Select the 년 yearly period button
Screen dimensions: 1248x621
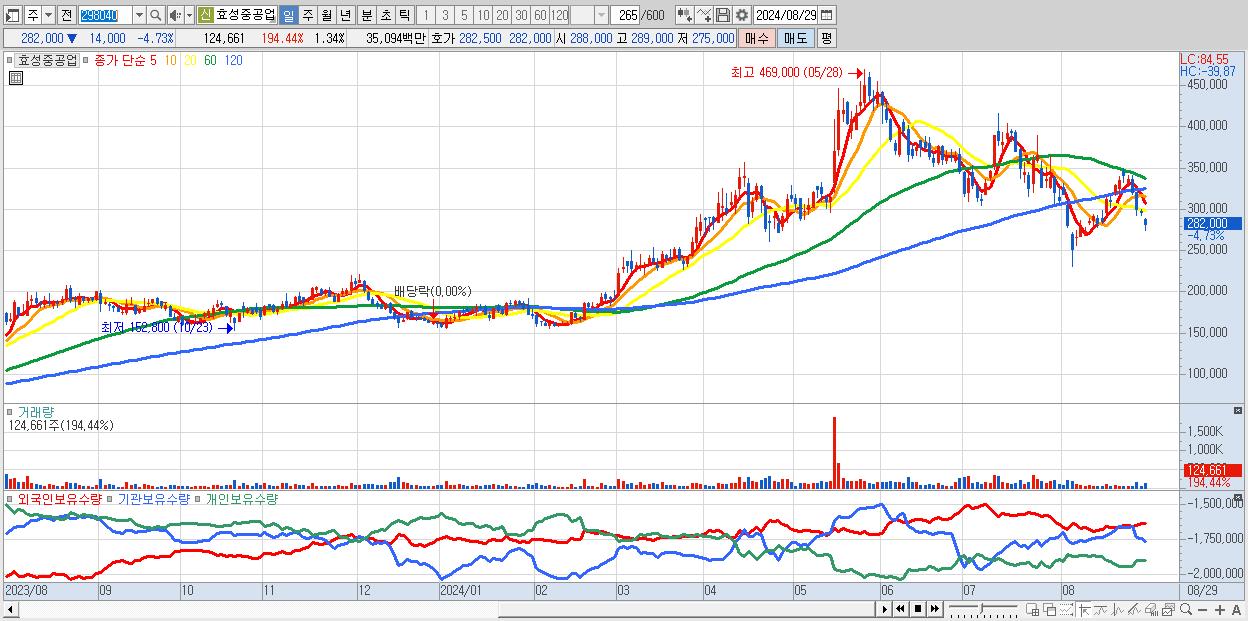(x=345, y=15)
